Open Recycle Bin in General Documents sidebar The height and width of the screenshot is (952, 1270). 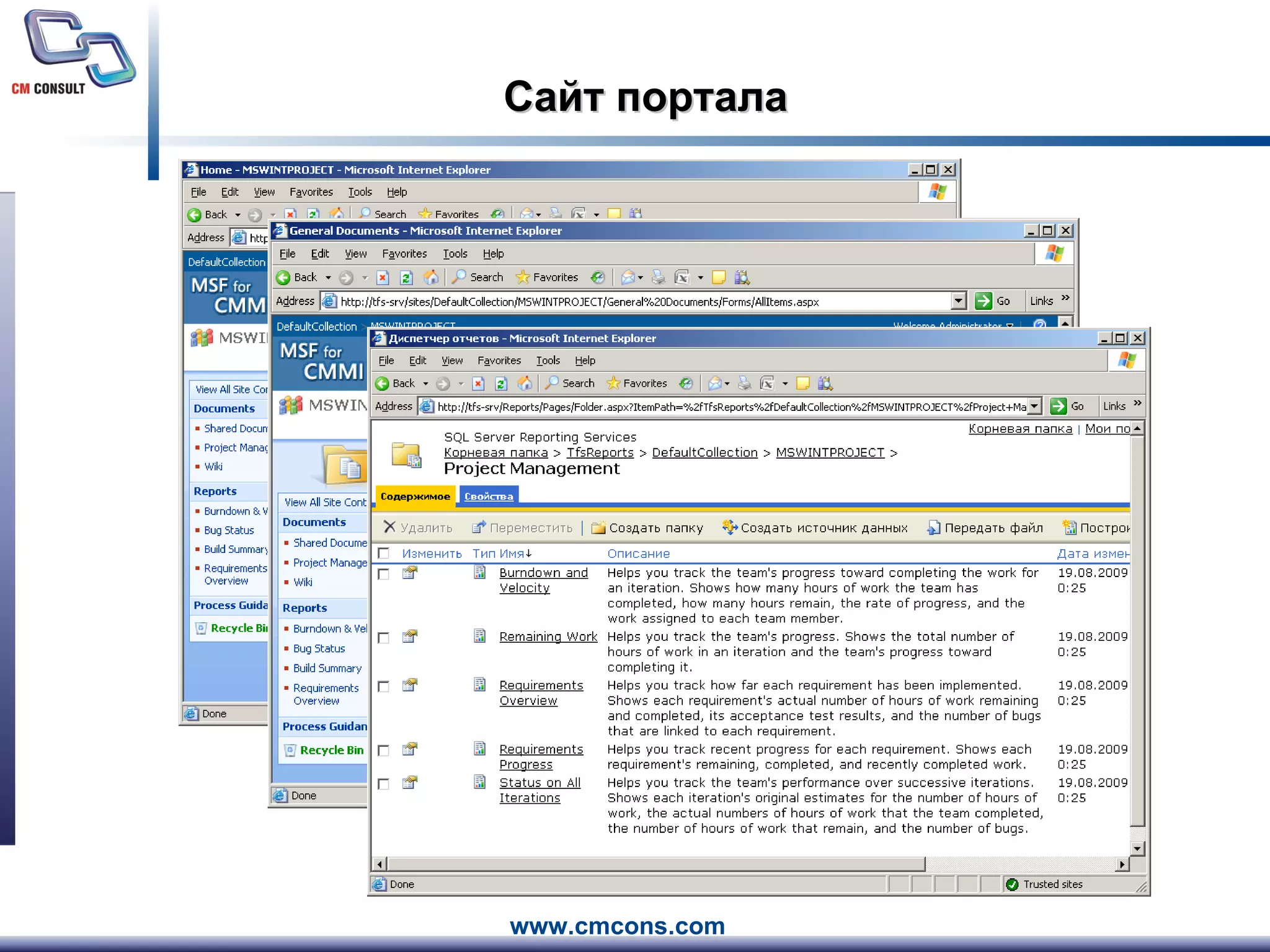[332, 750]
